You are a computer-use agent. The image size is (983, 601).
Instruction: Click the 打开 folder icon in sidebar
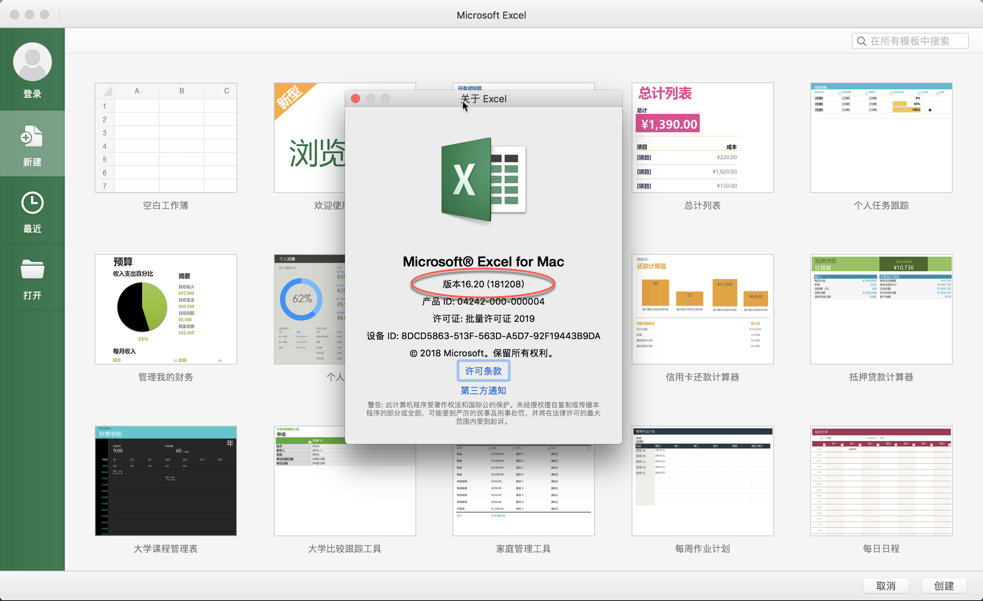click(31, 269)
